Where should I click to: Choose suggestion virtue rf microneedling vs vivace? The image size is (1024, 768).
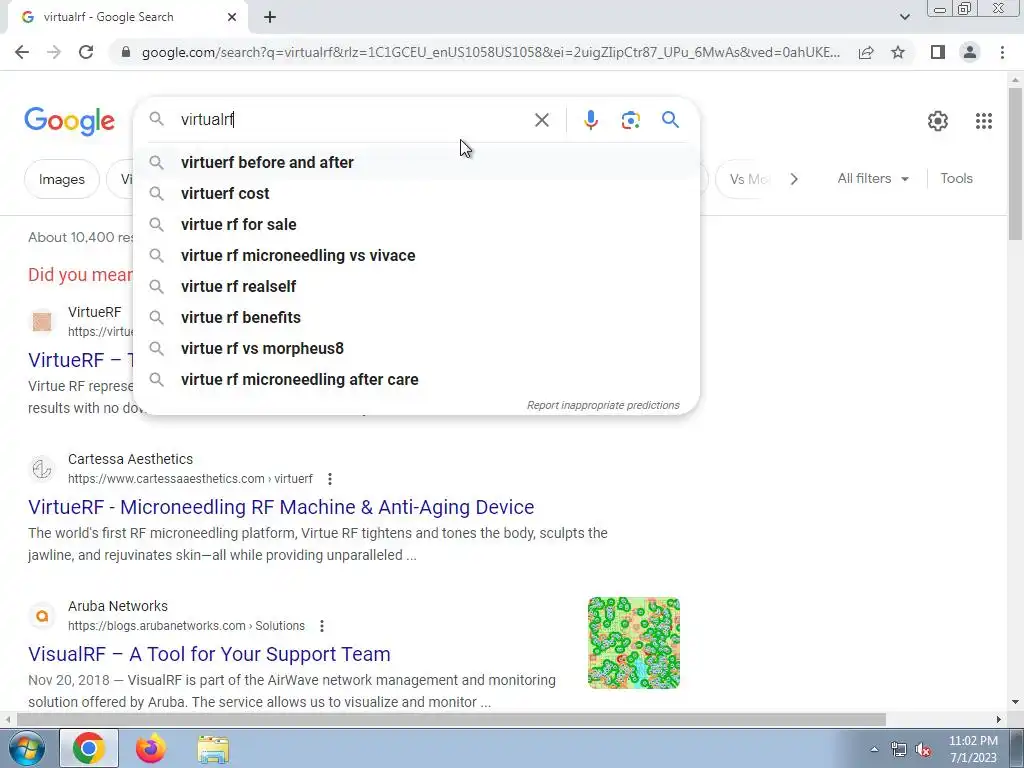point(416,255)
